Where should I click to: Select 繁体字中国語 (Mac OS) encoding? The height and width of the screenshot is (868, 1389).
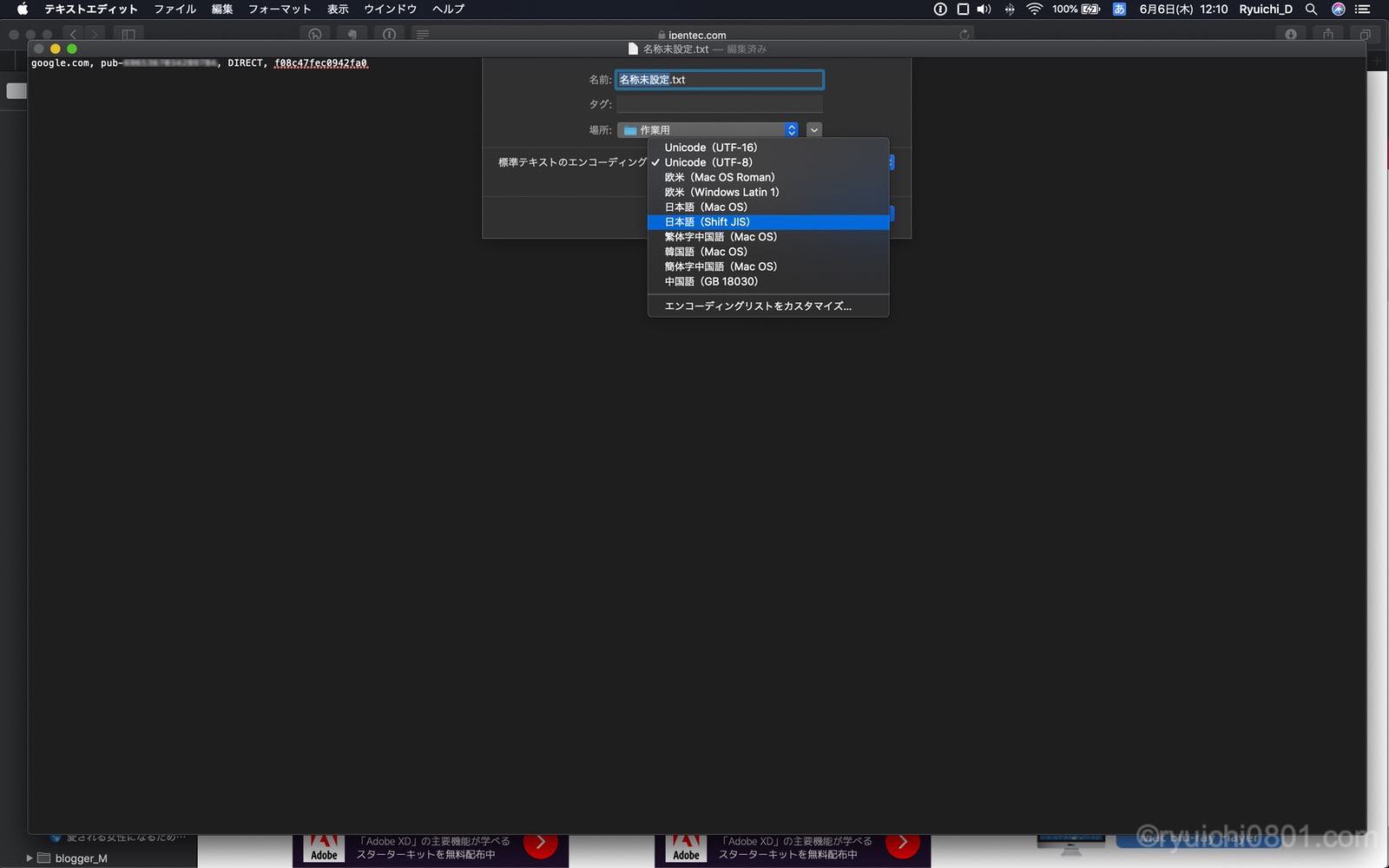pyautogui.click(x=768, y=237)
